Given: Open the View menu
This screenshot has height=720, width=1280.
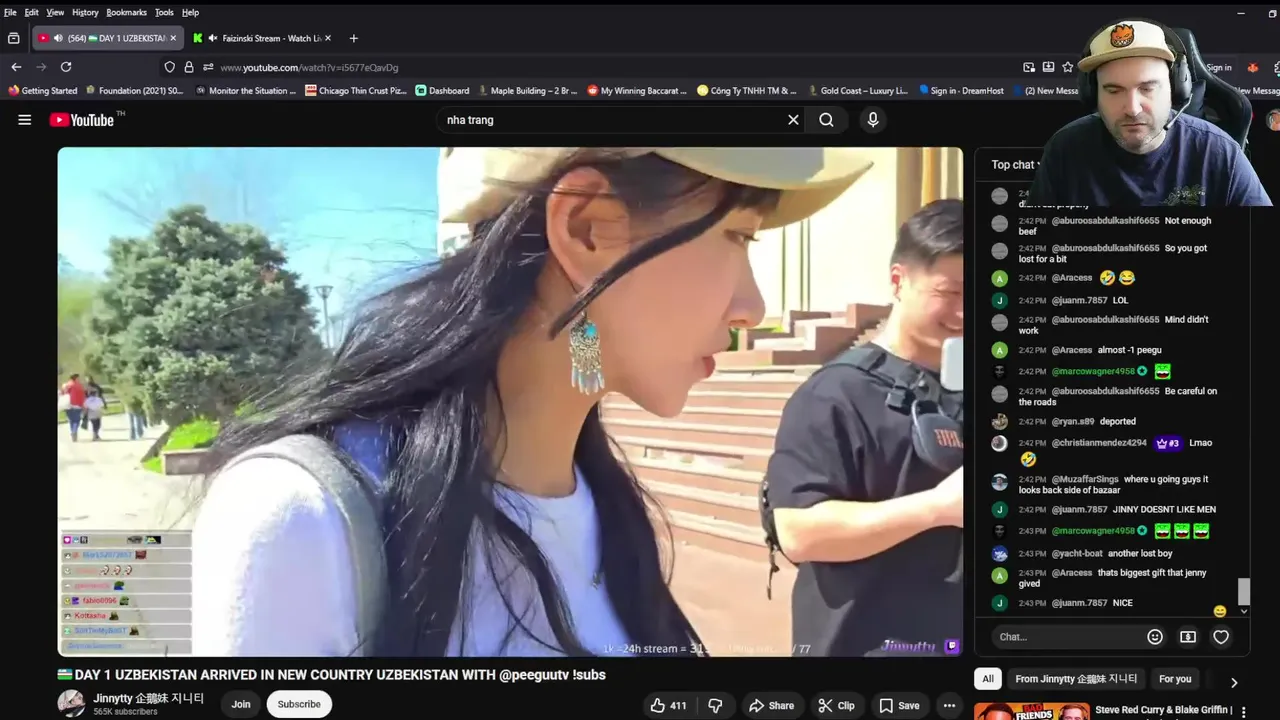Looking at the screenshot, I should pyautogui.click(x=55, y=12).
